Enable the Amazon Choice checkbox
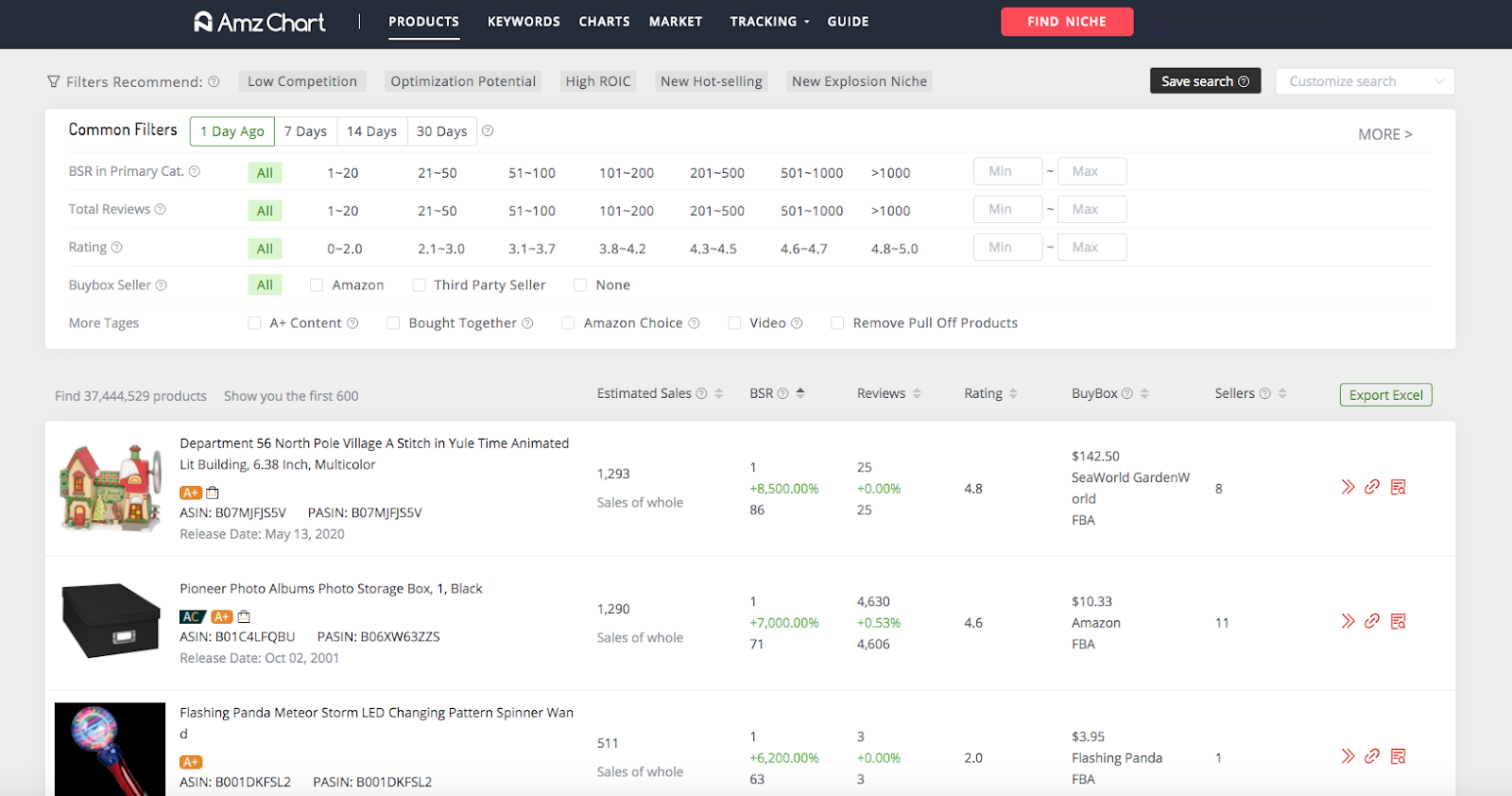The width and height of the screenshot is (1512, 796). click(568, 322)
